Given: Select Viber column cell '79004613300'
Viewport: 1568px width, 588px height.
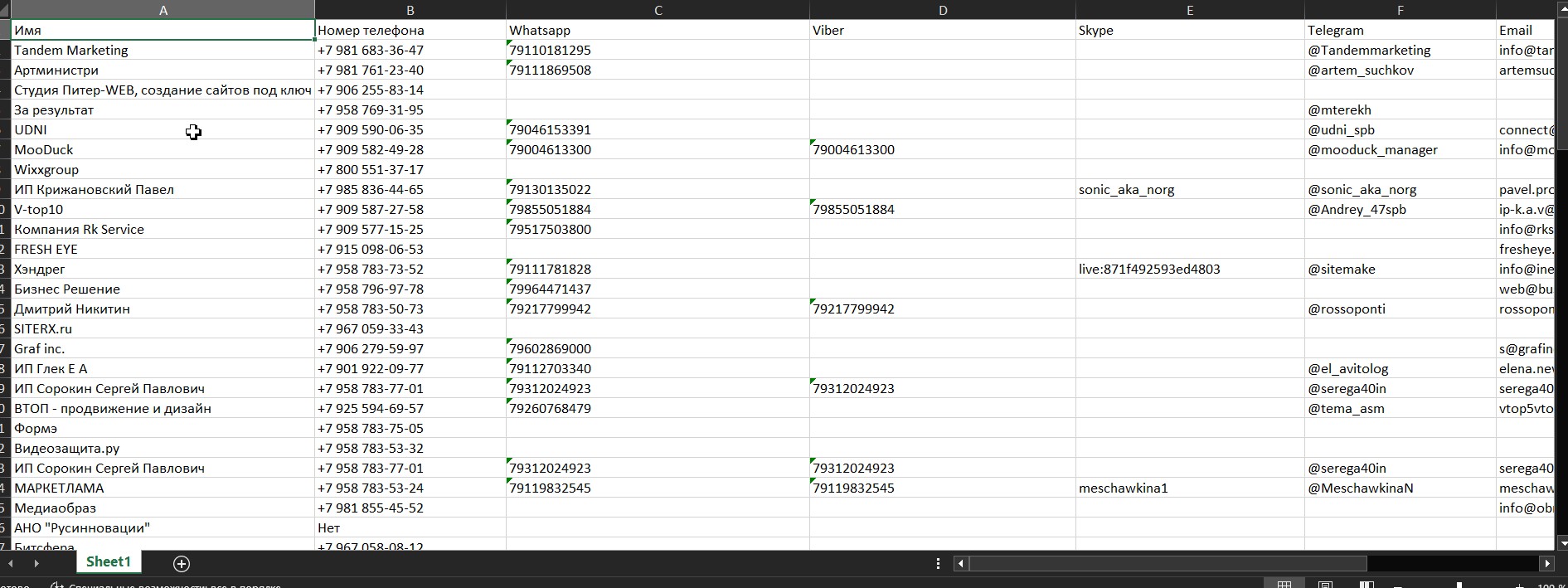Looking at the screenshot, I should click(x=943, y=149).
